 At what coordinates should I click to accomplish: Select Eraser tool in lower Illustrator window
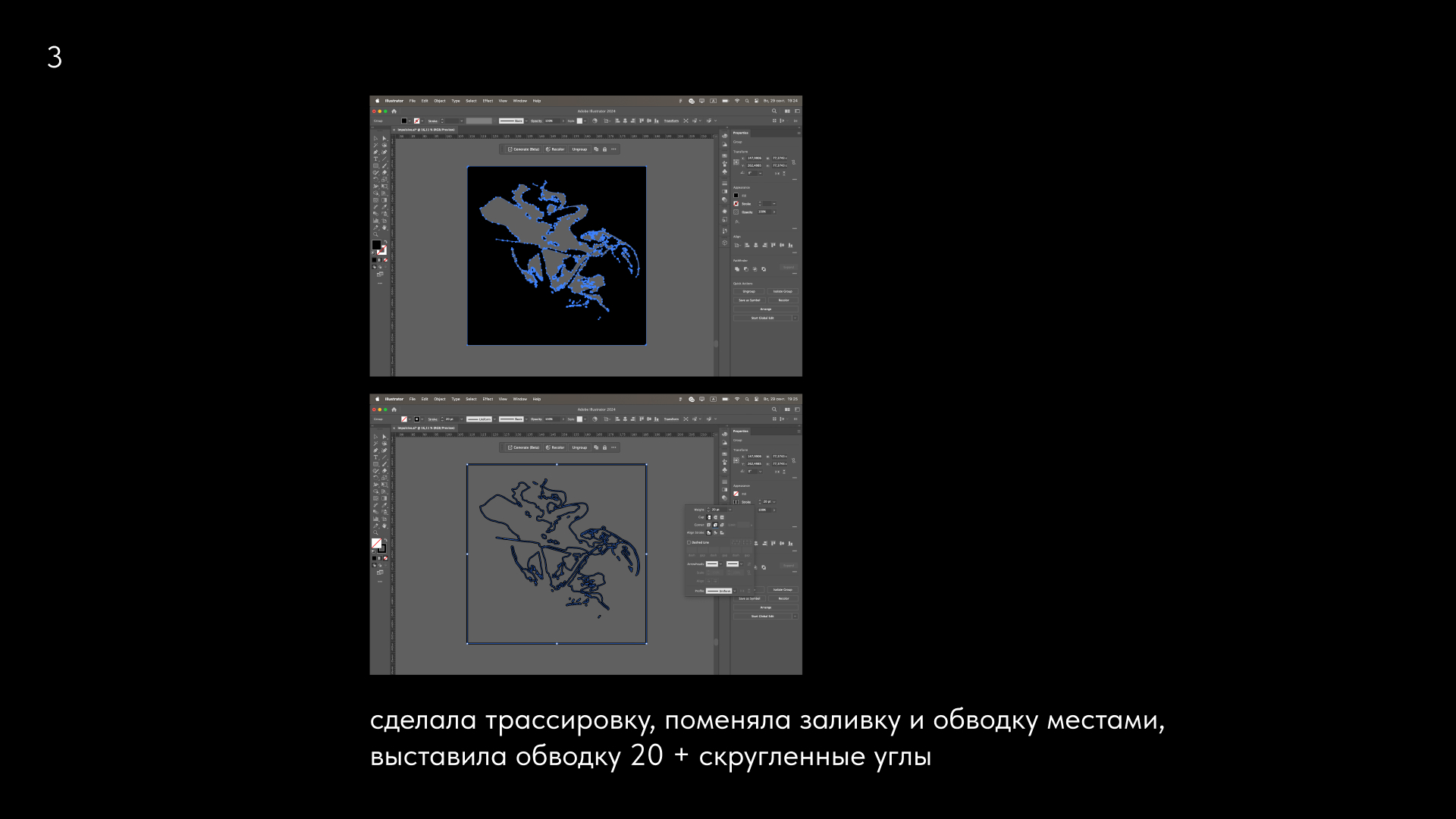pos(384,470)
